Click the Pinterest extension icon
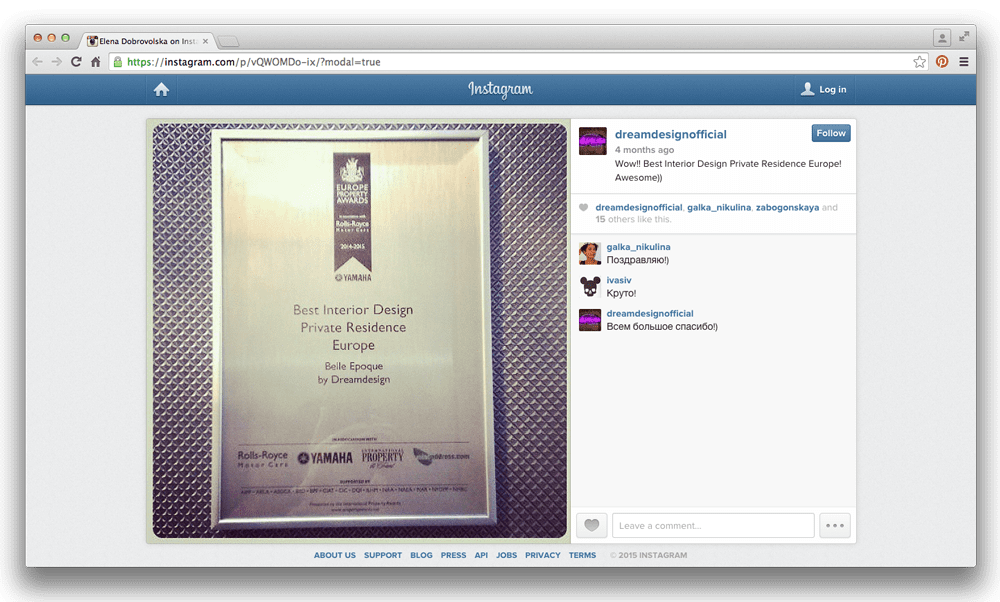Image resolution: width=1000 pixels, height=602 pixels. [x=942, y=62]
